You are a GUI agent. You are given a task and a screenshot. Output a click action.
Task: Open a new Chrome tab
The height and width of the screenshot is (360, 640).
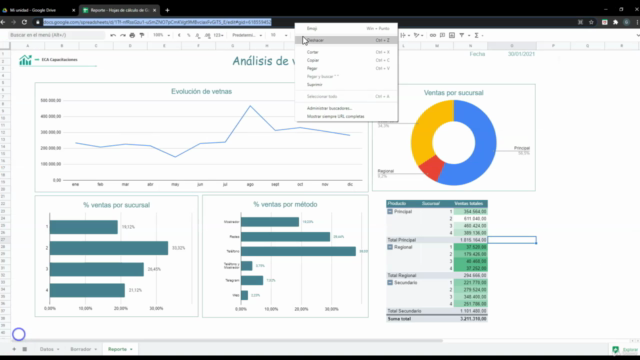click(x=167, y=10)
